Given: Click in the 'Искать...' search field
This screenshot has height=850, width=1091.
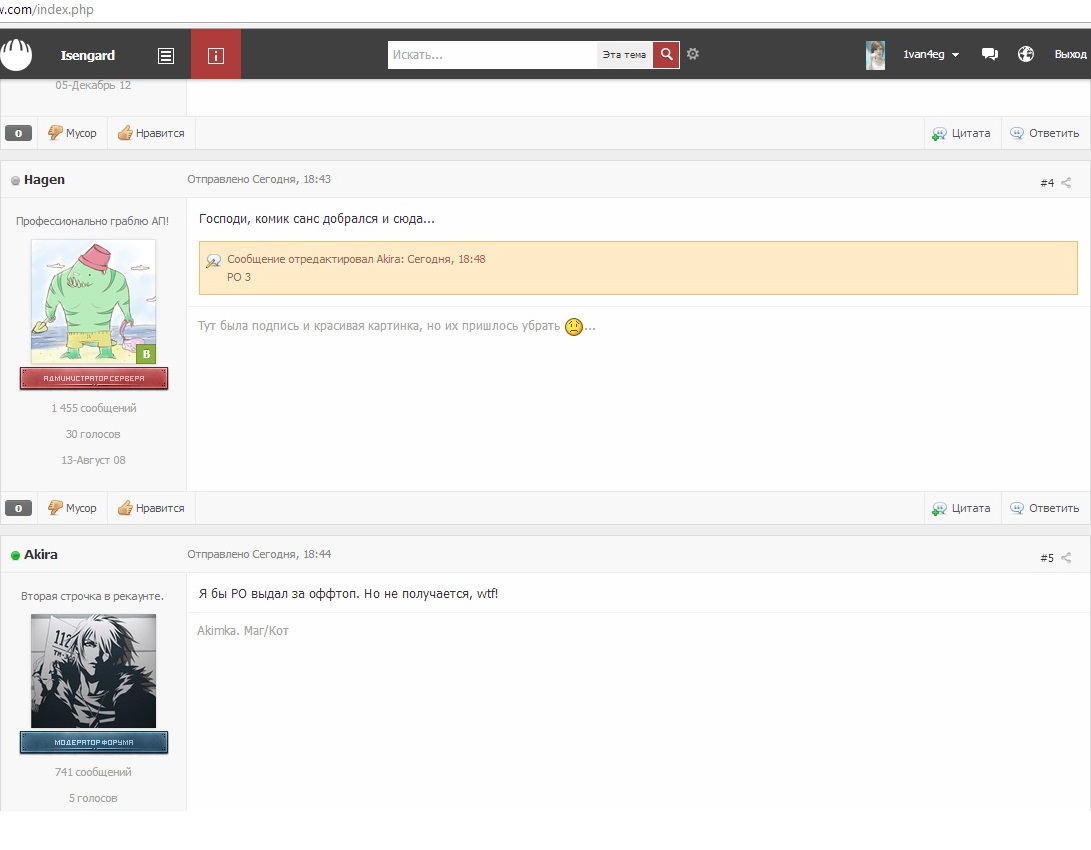Looking at the screenshot, I should coord(492,54).
